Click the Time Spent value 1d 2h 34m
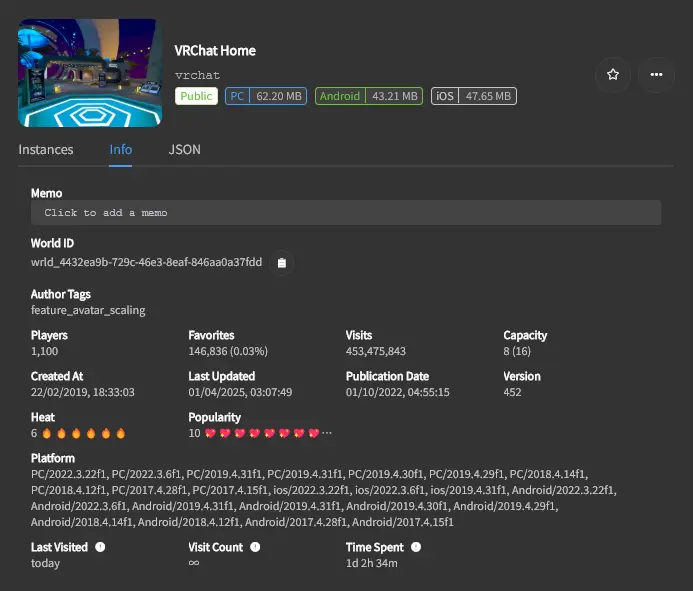 click(372, 563)
